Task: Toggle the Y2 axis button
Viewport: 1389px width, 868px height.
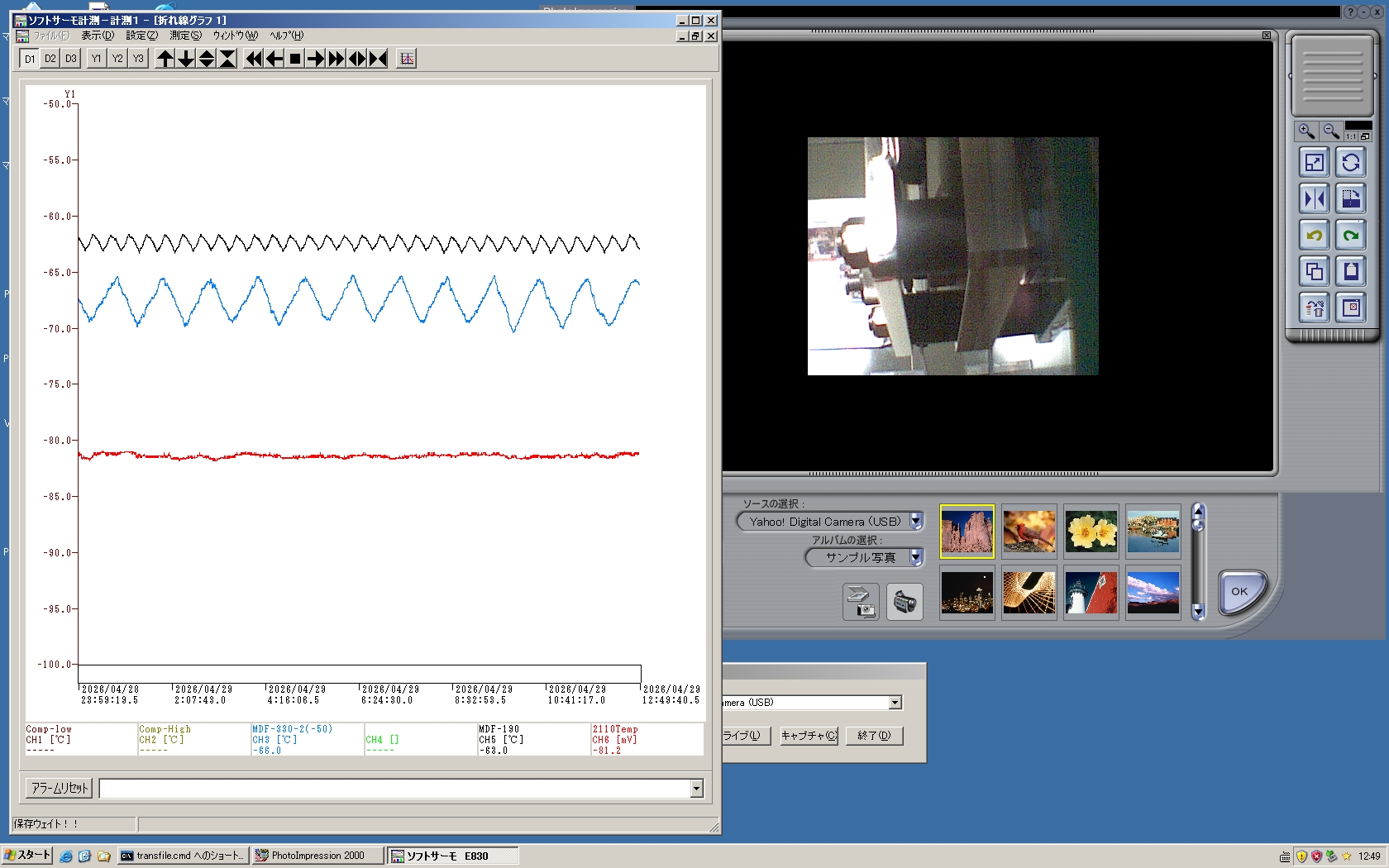Action: 117,59
